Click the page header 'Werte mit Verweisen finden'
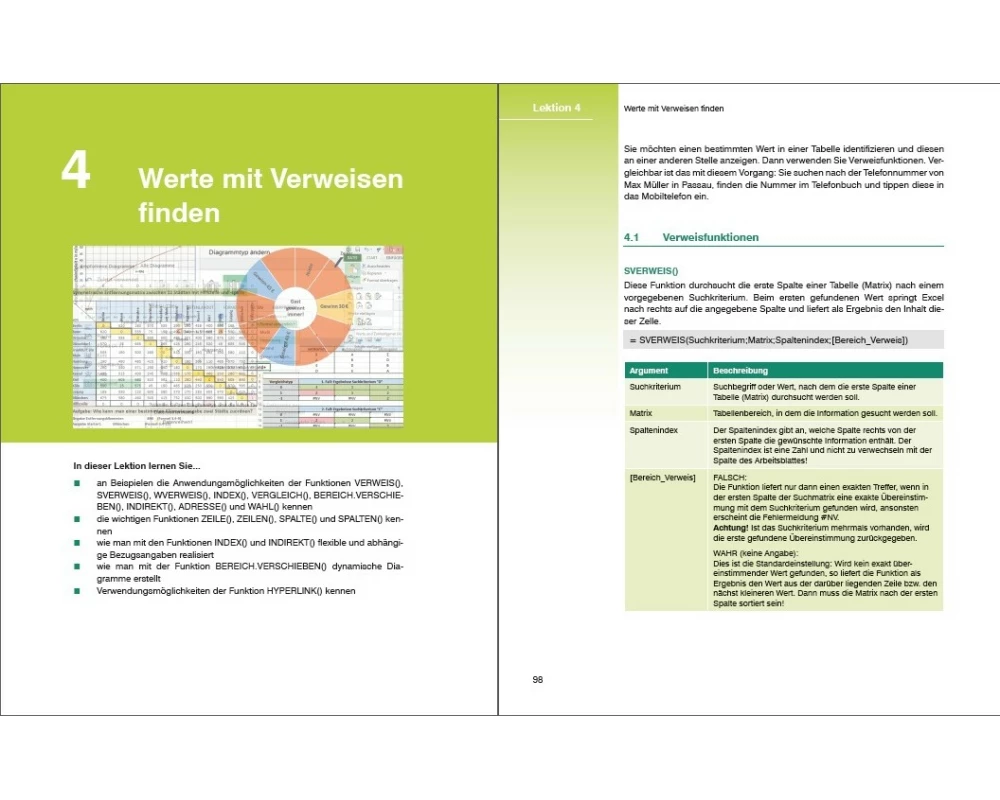The image size is (1000, 800). [x=673, y=108]
